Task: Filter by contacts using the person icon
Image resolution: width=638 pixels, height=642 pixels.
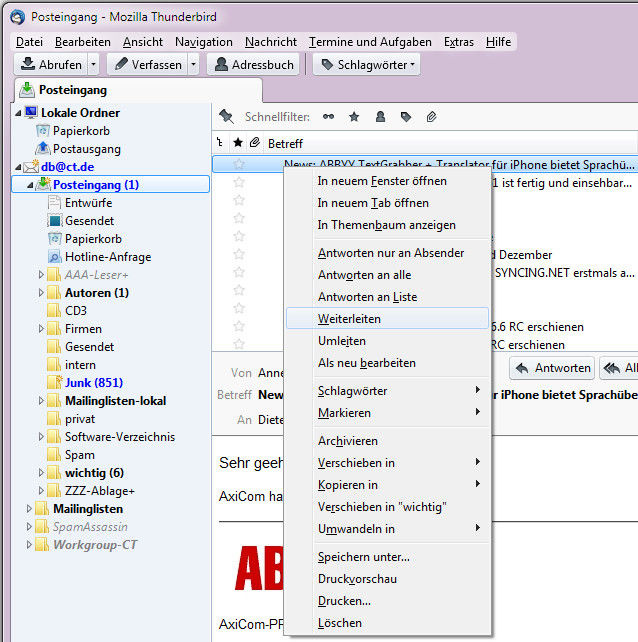Action: point(380,117)
